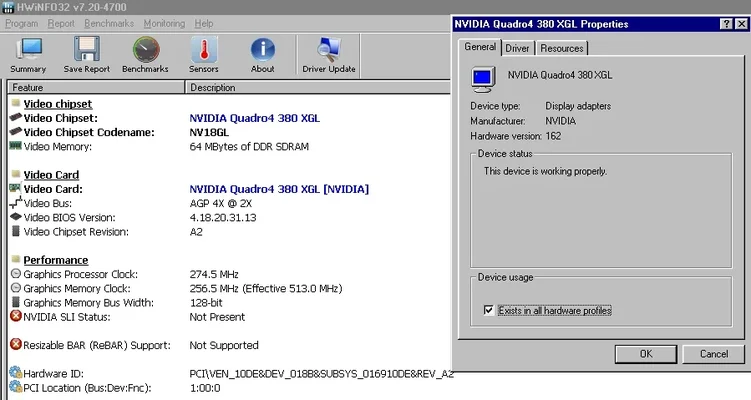Click BIOS version 4.18.20.31.13
751x400 pixels.
(223, 217)
